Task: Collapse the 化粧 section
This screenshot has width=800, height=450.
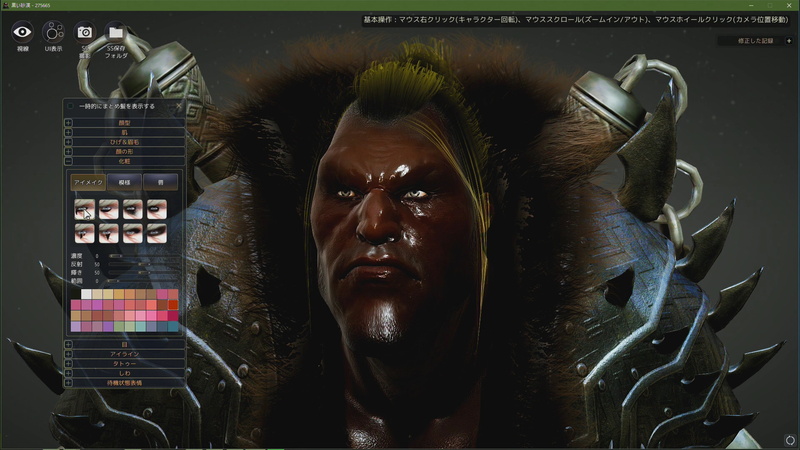Action: pyautogui.click(x=124, y=161)
